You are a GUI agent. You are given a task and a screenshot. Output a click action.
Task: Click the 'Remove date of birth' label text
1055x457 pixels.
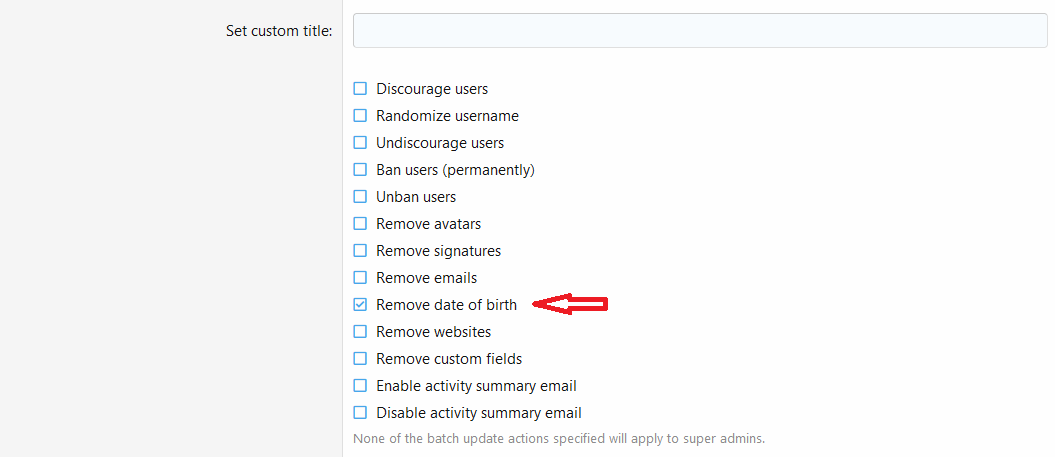click(x=446, y=305)
